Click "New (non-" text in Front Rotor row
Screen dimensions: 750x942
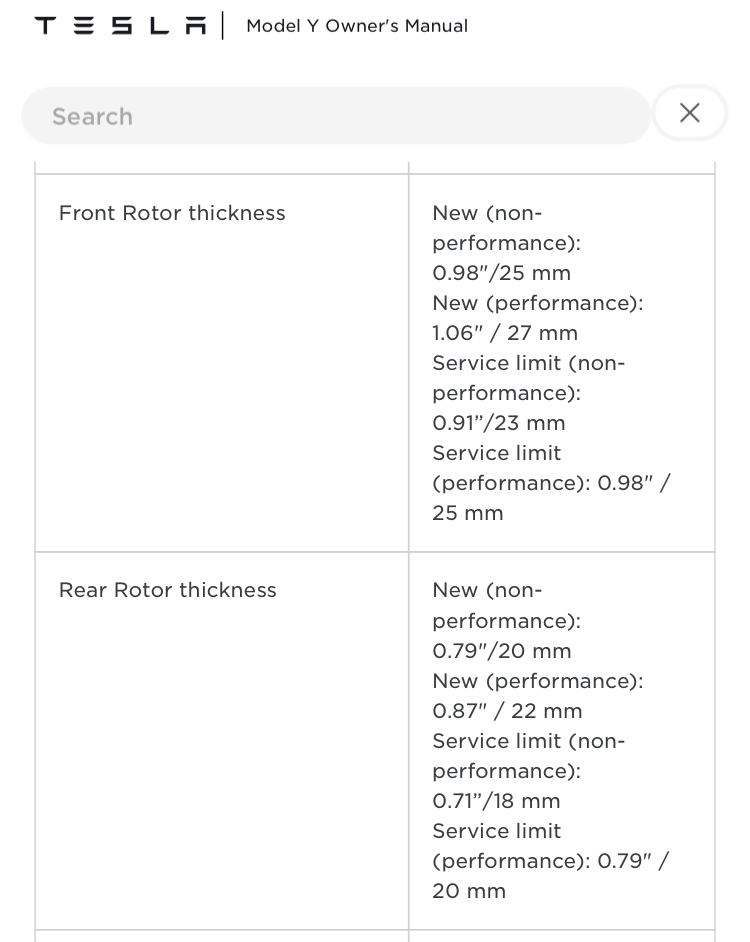[x=487, y=213]
